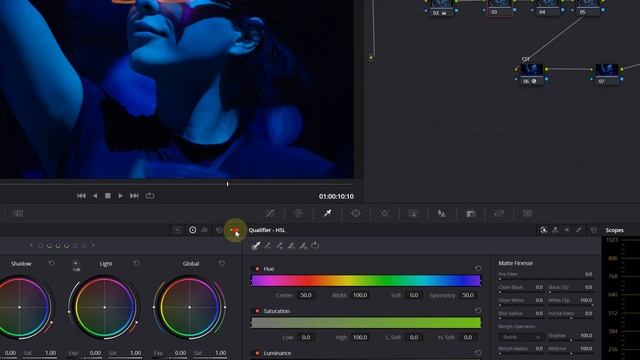Image resolution: width=640 pixels, height=360 pixels.
Task: Reset the Hue qualifier range
Action: [478, 268]
